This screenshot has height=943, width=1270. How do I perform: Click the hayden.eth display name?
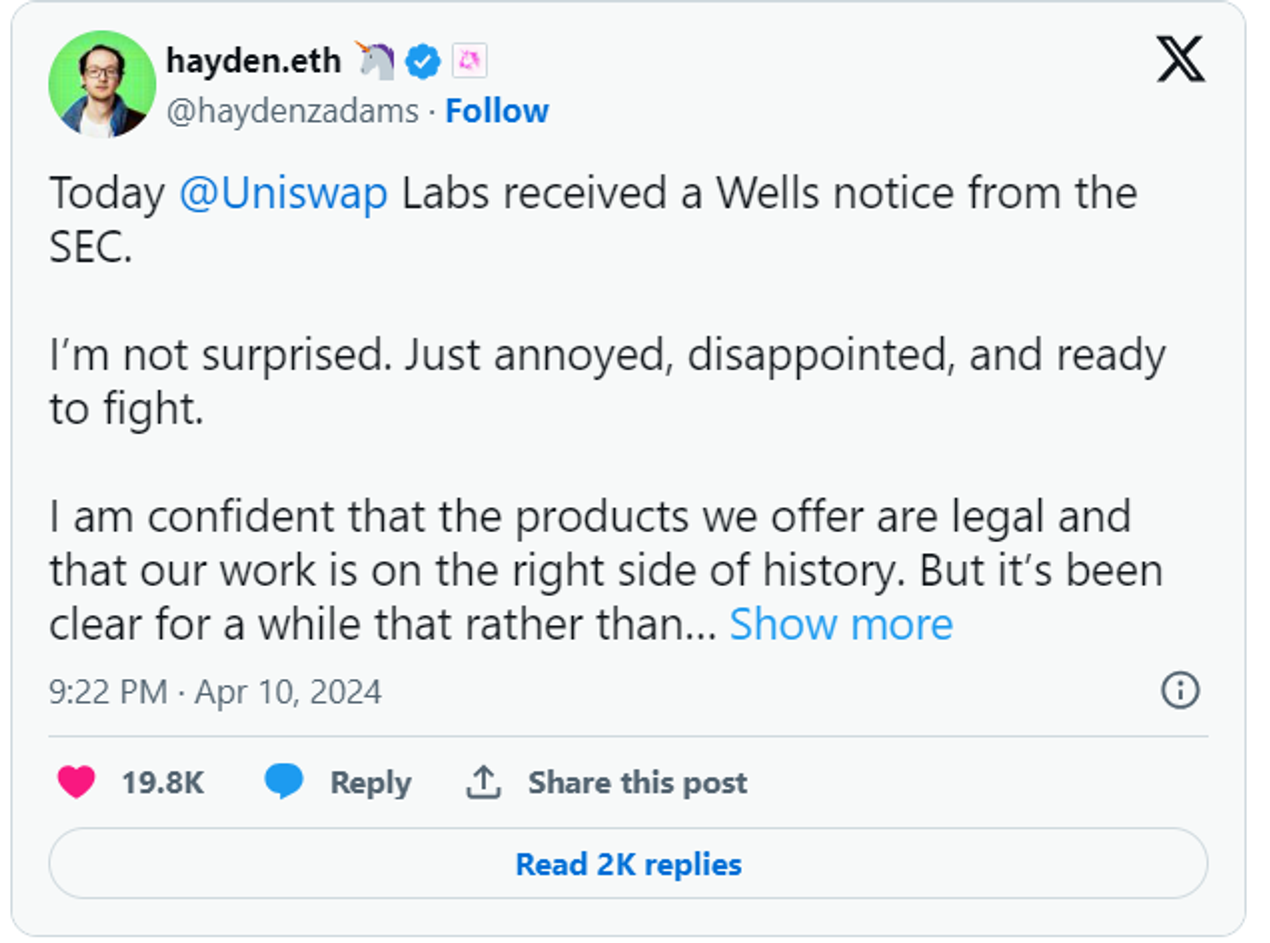pyautogui.click(x=253, y=60)
